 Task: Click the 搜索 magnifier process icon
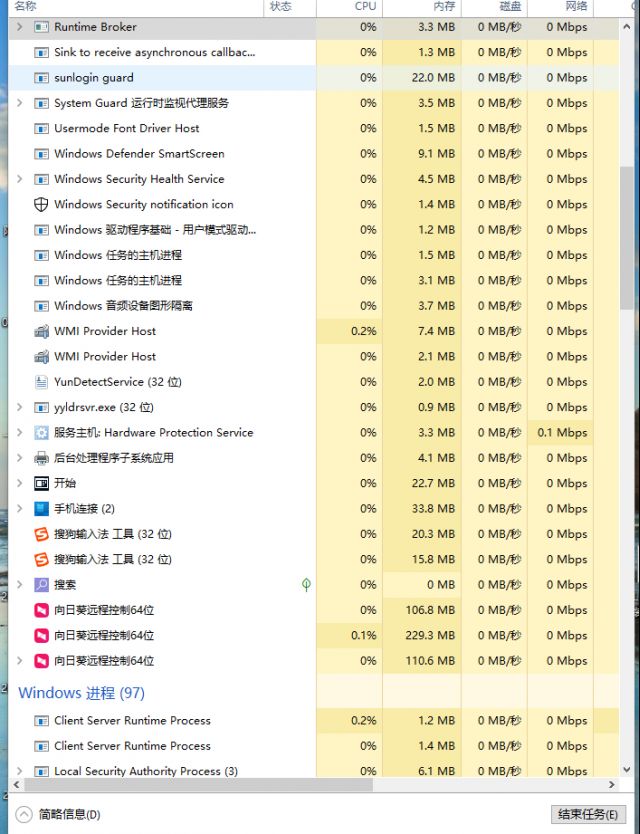click(x=41, y=585)
